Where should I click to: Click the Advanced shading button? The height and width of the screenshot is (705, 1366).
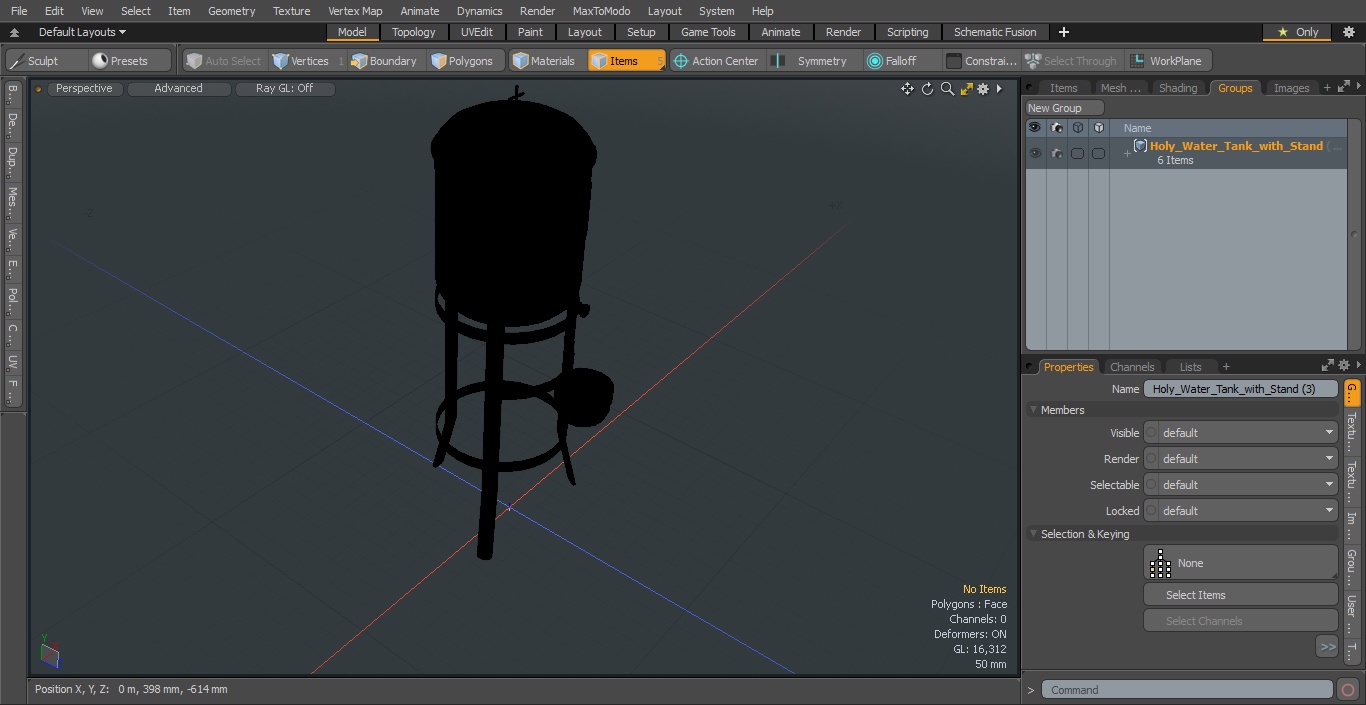click(178, 89)
